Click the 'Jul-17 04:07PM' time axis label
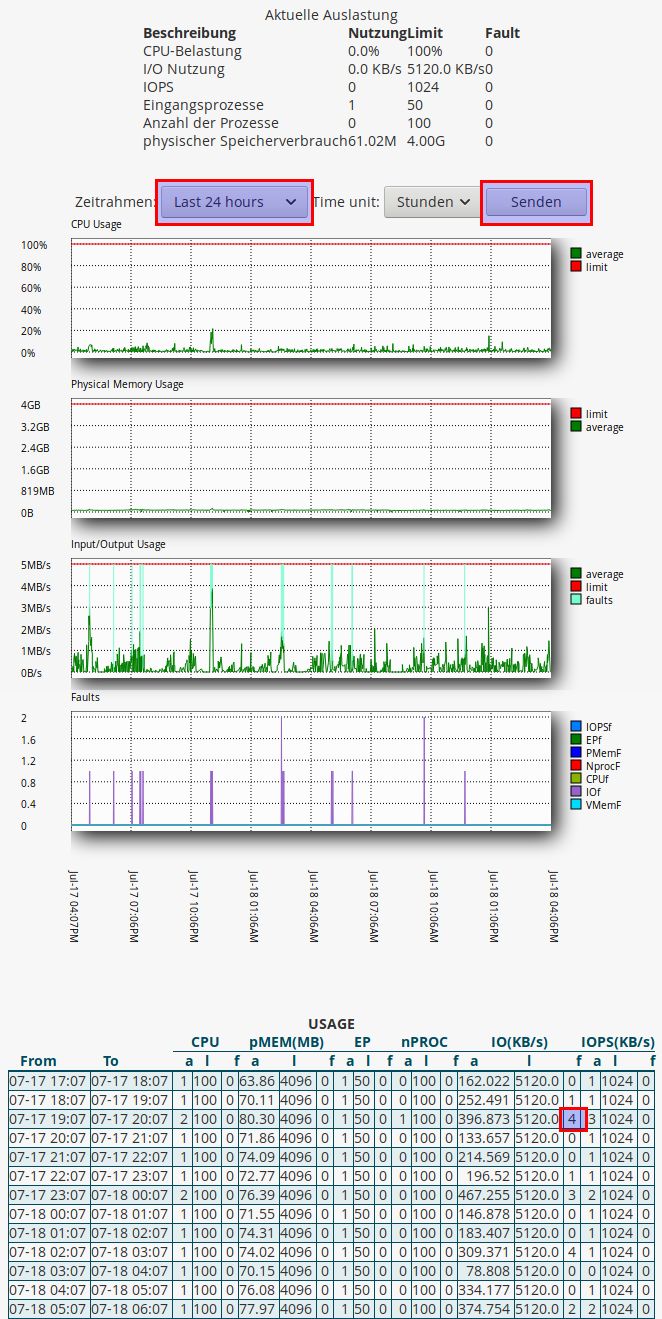 tap(73, 905)
